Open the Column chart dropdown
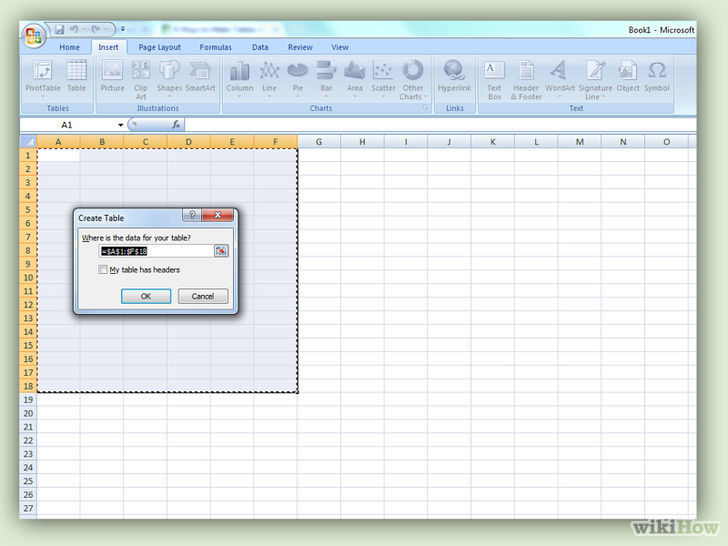 pos(240,78)
